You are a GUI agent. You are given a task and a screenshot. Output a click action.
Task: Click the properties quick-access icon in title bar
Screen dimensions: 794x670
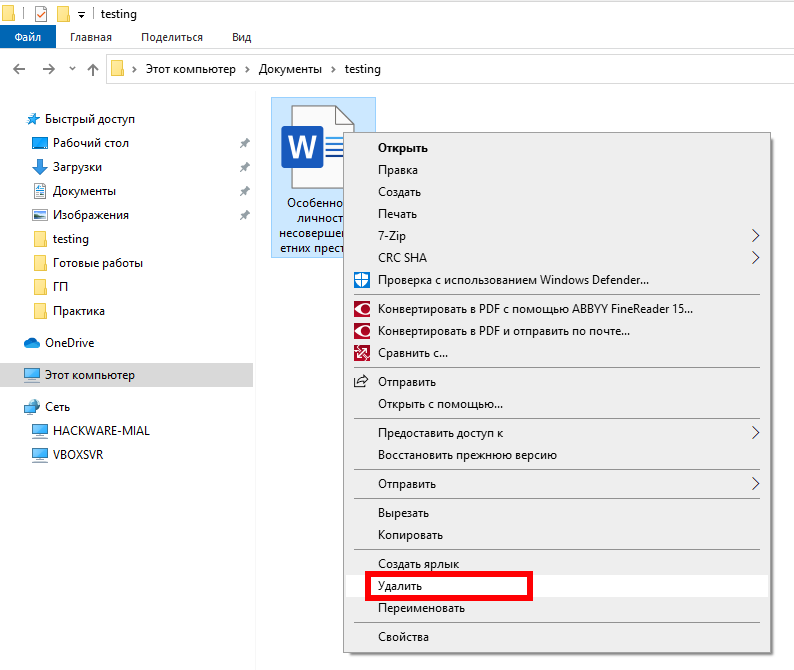pos(41,14)
